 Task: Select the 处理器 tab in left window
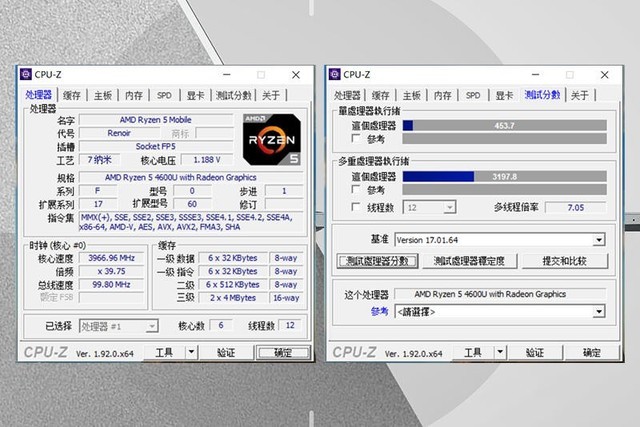(39, 95)
